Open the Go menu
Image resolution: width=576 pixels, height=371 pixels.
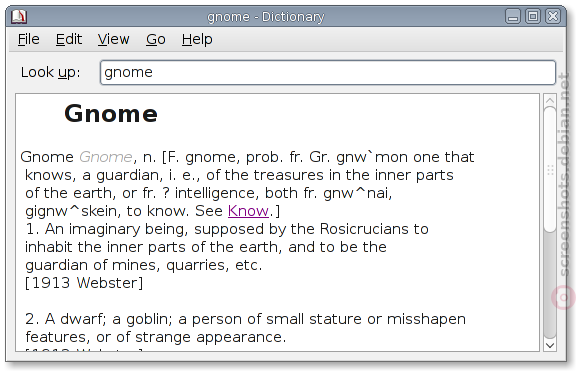pos(156,39)
